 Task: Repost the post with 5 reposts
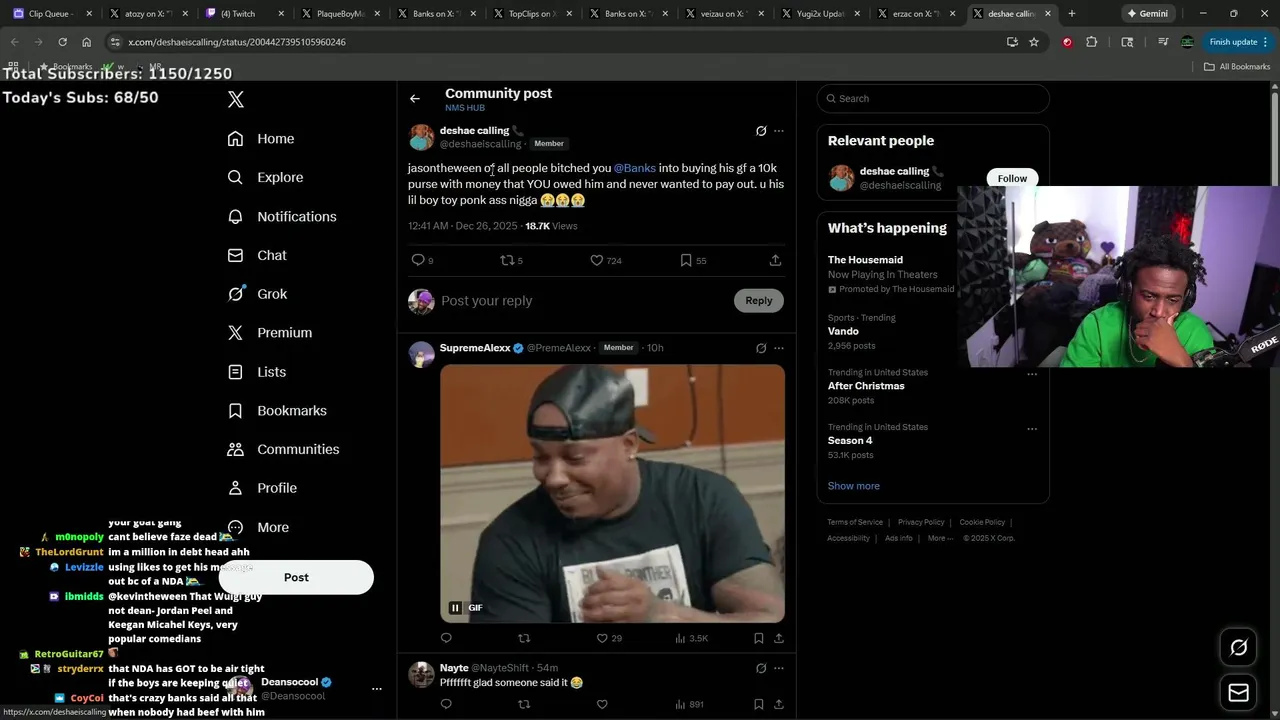(x=507, y=260)
